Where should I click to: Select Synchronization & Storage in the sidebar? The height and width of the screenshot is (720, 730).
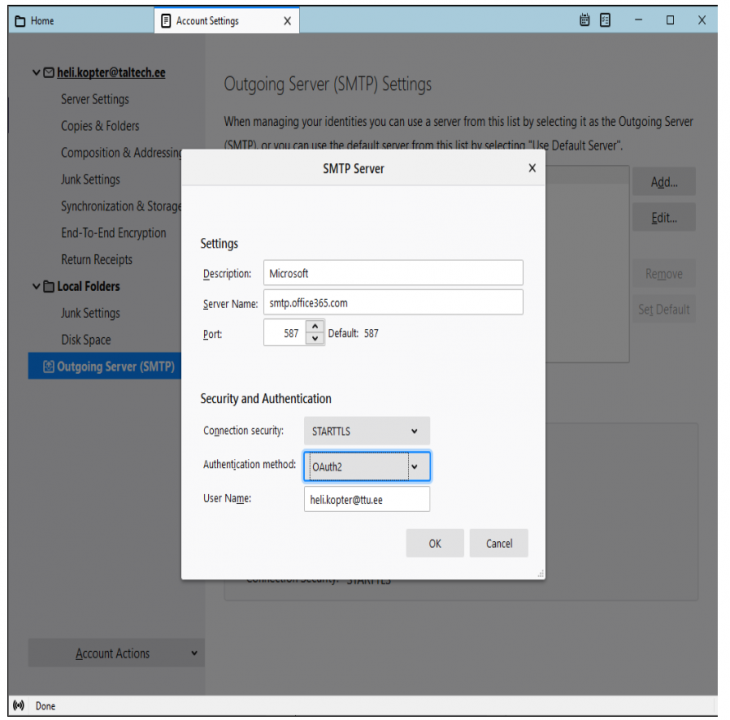coord(122,206)
